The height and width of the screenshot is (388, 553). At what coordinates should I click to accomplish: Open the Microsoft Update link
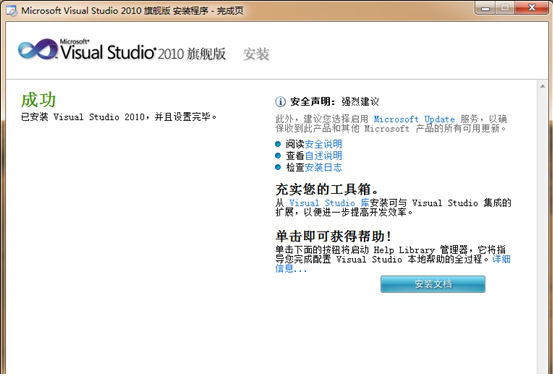[414, 119]
